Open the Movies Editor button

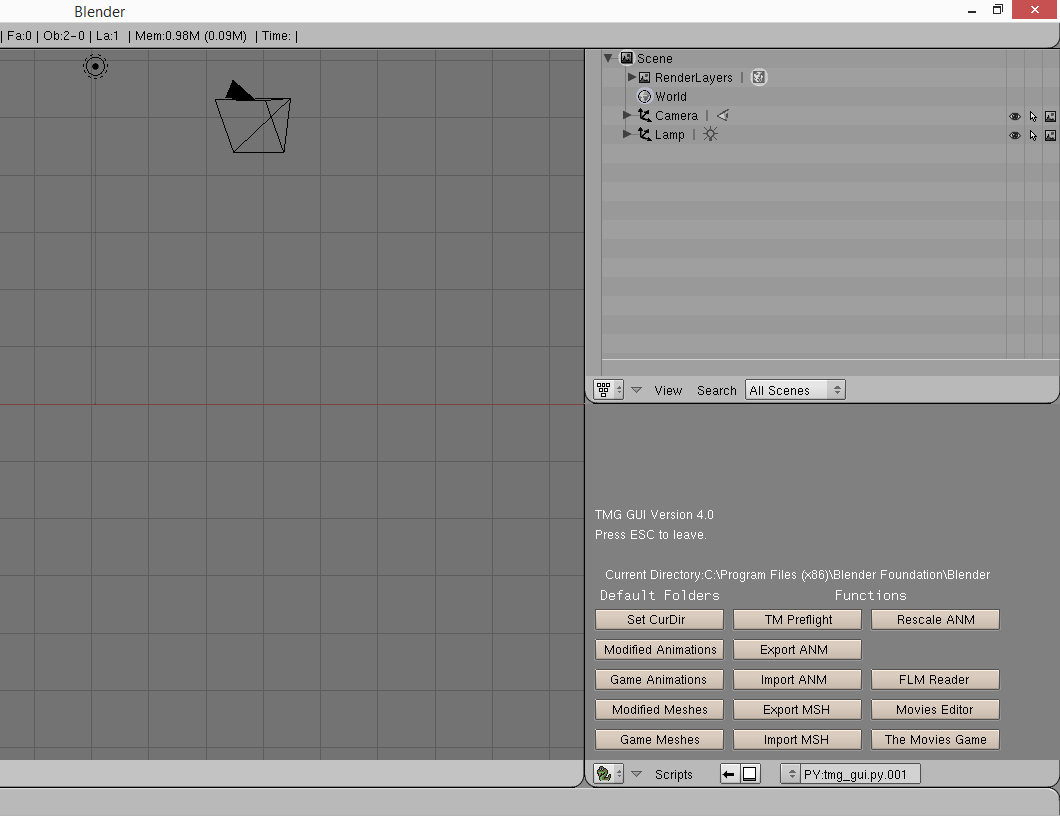(935, 710)
